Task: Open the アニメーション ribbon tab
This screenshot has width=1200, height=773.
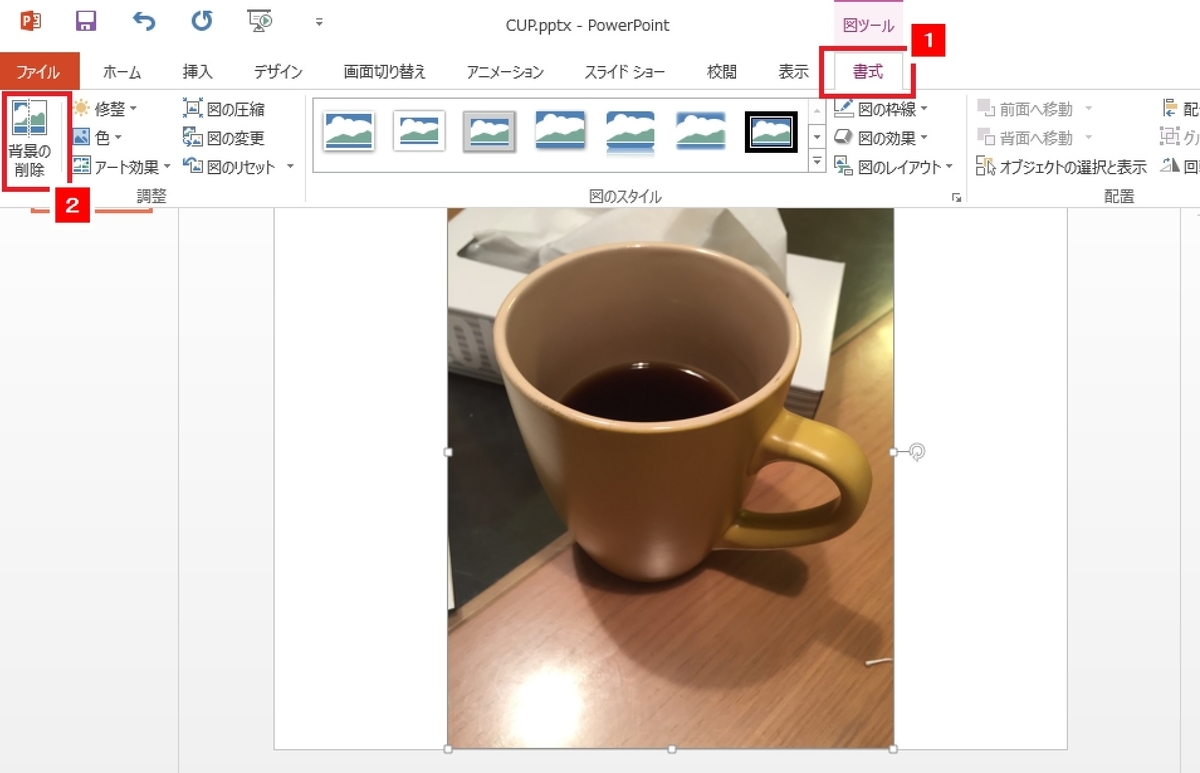Action: pyautogui.click(x=505, y=71)
